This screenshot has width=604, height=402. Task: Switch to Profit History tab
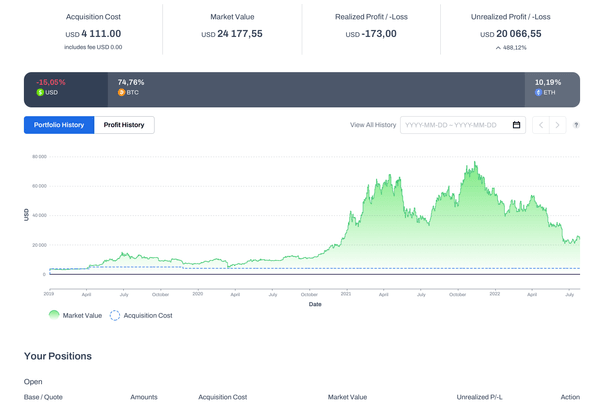[124, 125]
